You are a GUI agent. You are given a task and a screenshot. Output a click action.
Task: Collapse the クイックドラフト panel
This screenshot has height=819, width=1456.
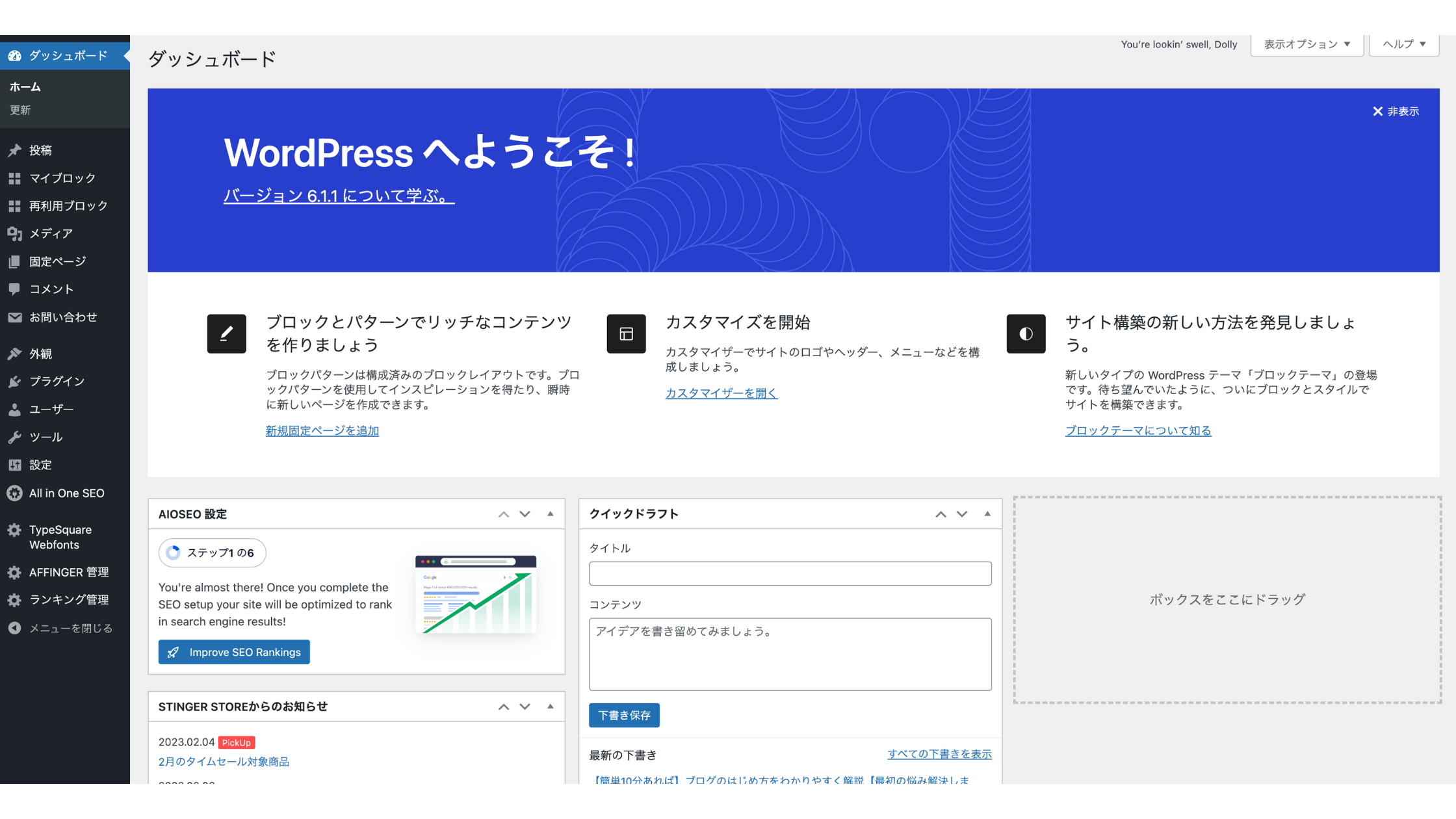[x=987, y=514]
